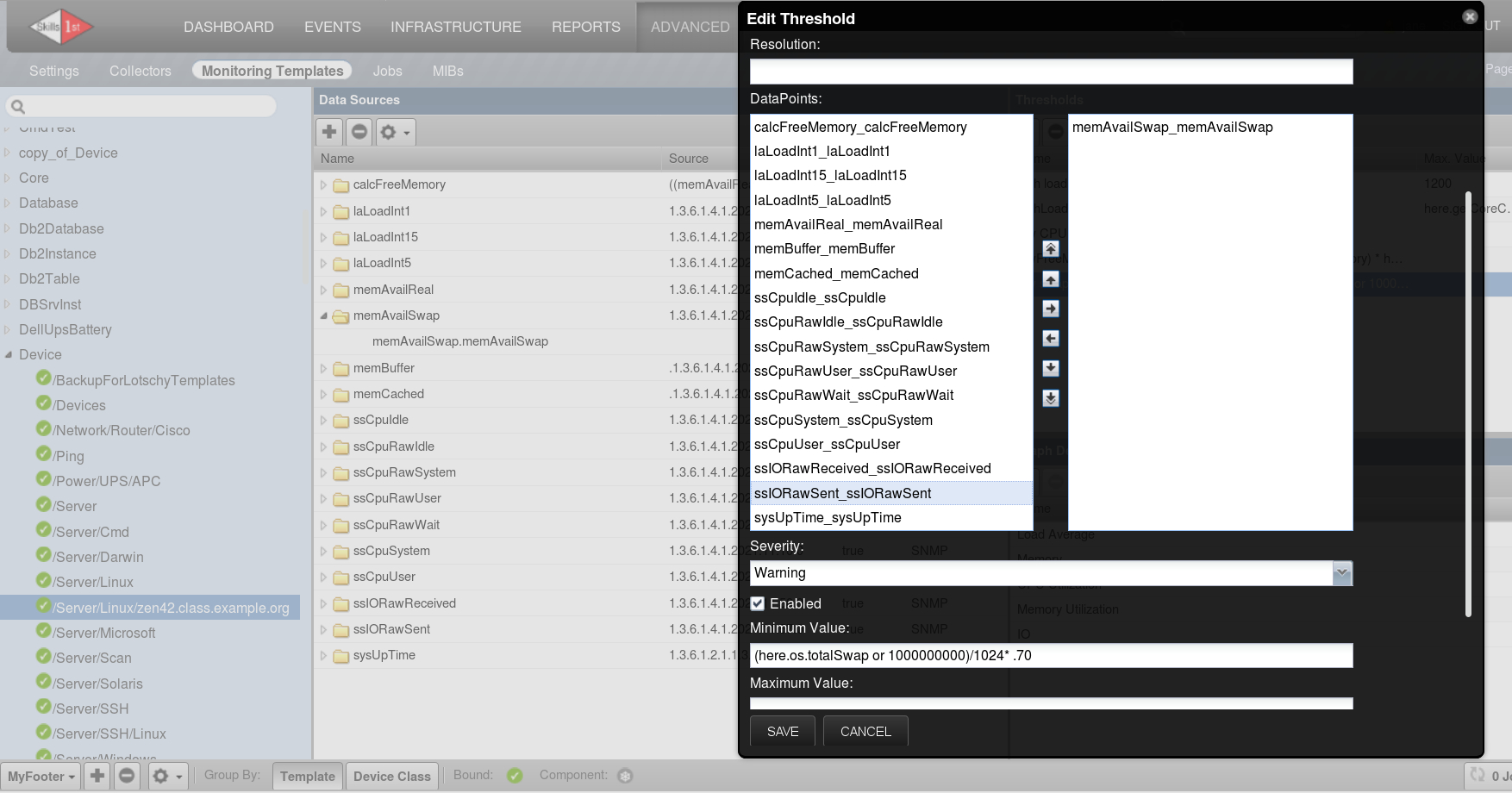Screen dimensions: 1512x793
Task: Click the move-down arrow between datapoint lists
Action: click(x=1050, y=368)
